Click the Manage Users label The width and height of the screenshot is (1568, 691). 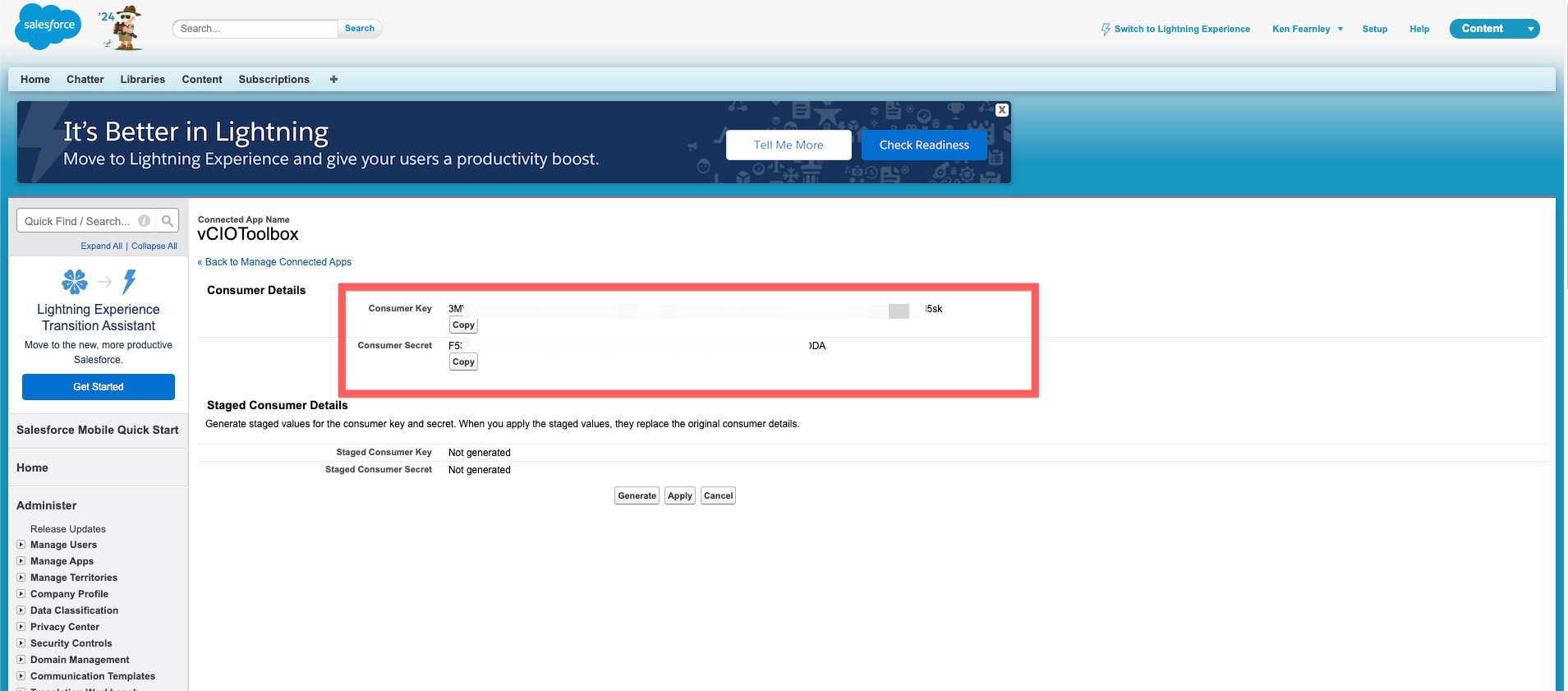point(63,545)
